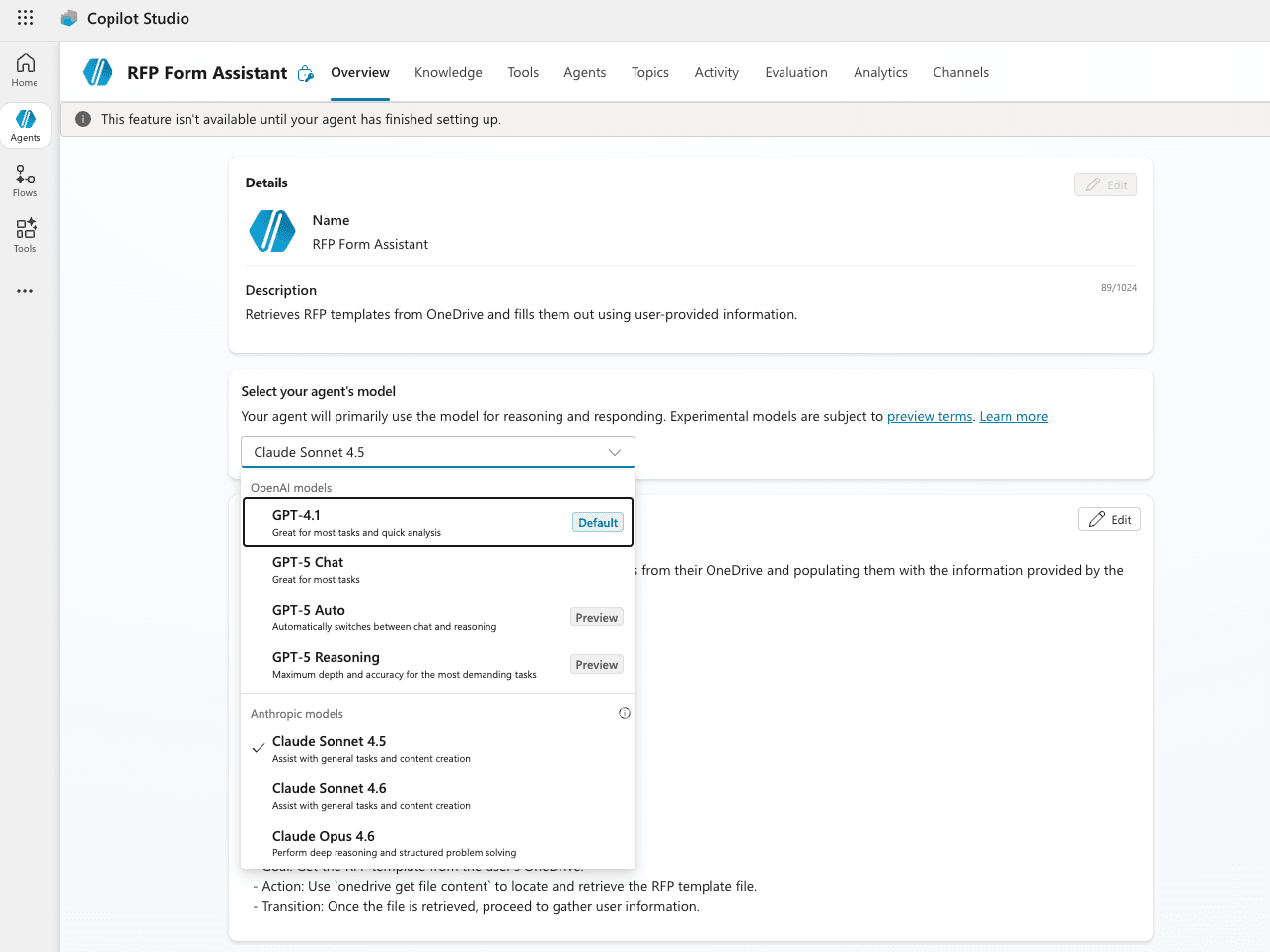Viewport: 1270px width, 952px height.
Task: Click the info icon in notification banner
Action: (x=83, y=119)
